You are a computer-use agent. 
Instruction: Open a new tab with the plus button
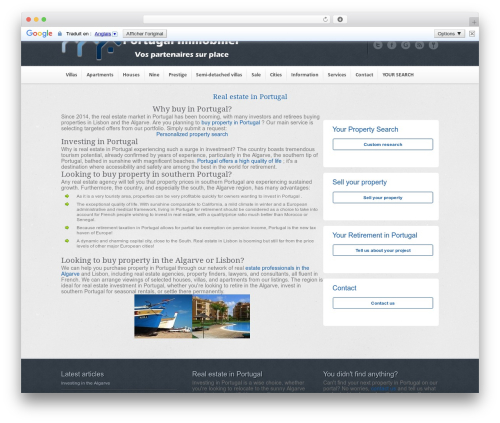[x=474, y=22]
